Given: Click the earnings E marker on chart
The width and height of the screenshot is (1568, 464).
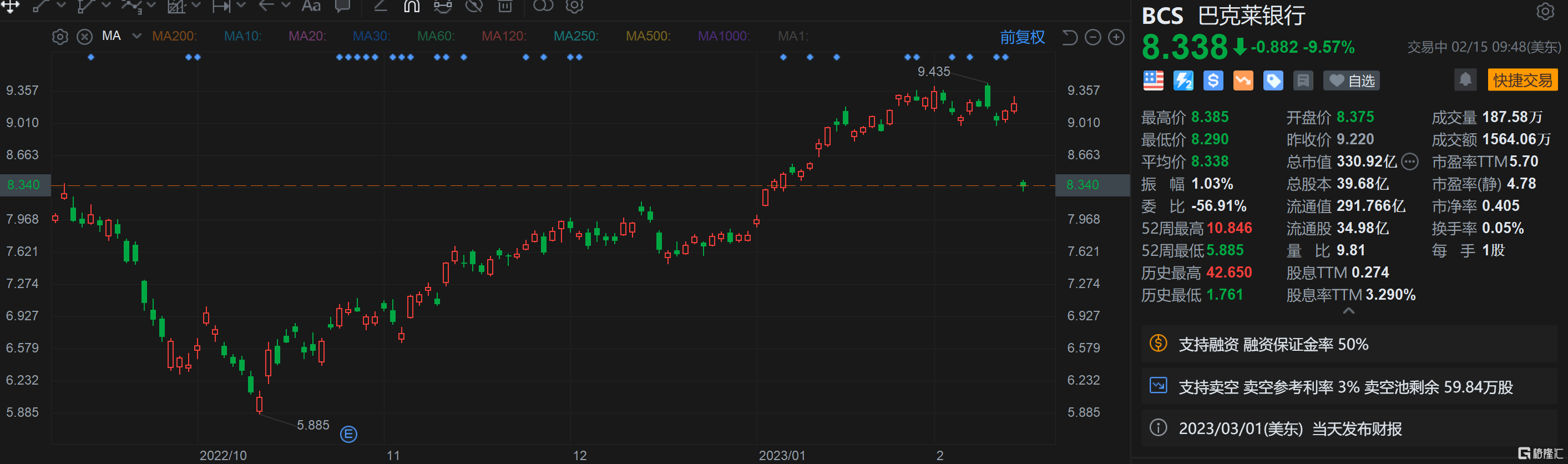Looking at the screenshot, I should click(x=348, y=434).
